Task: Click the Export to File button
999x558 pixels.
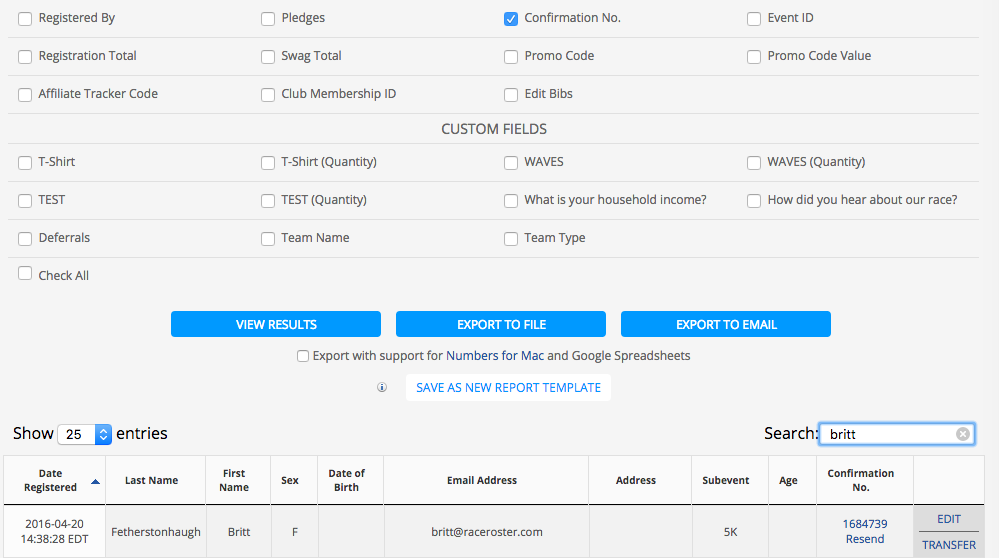Action: [501, 324]
